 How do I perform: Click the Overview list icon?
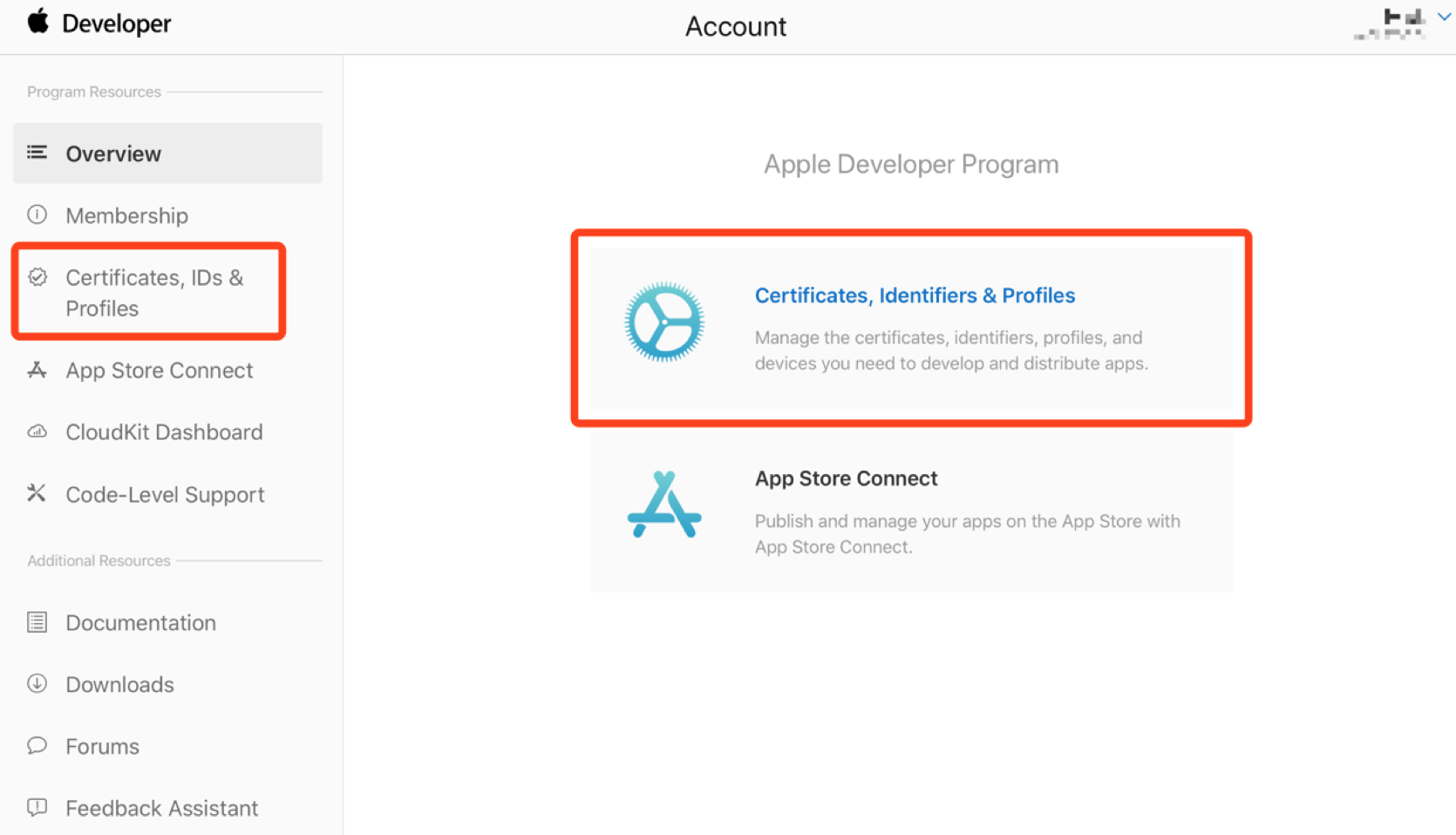tap(37, 153)
